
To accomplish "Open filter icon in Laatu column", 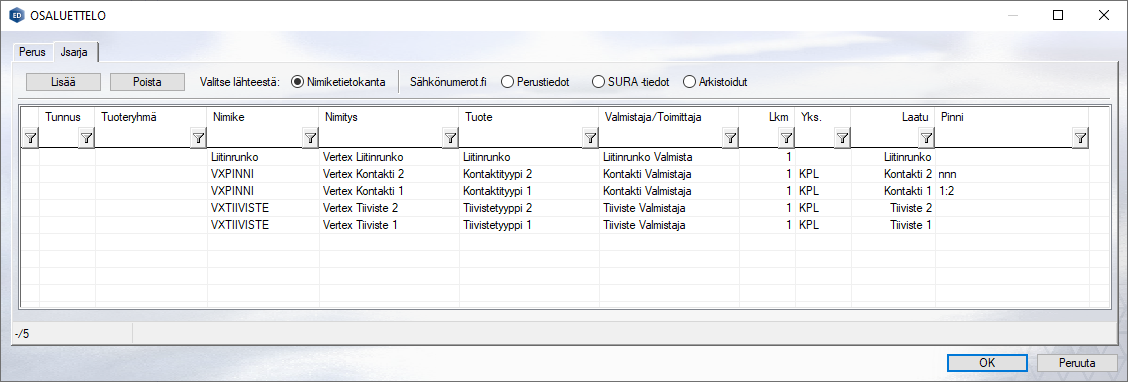I will [x=927, y=139].
